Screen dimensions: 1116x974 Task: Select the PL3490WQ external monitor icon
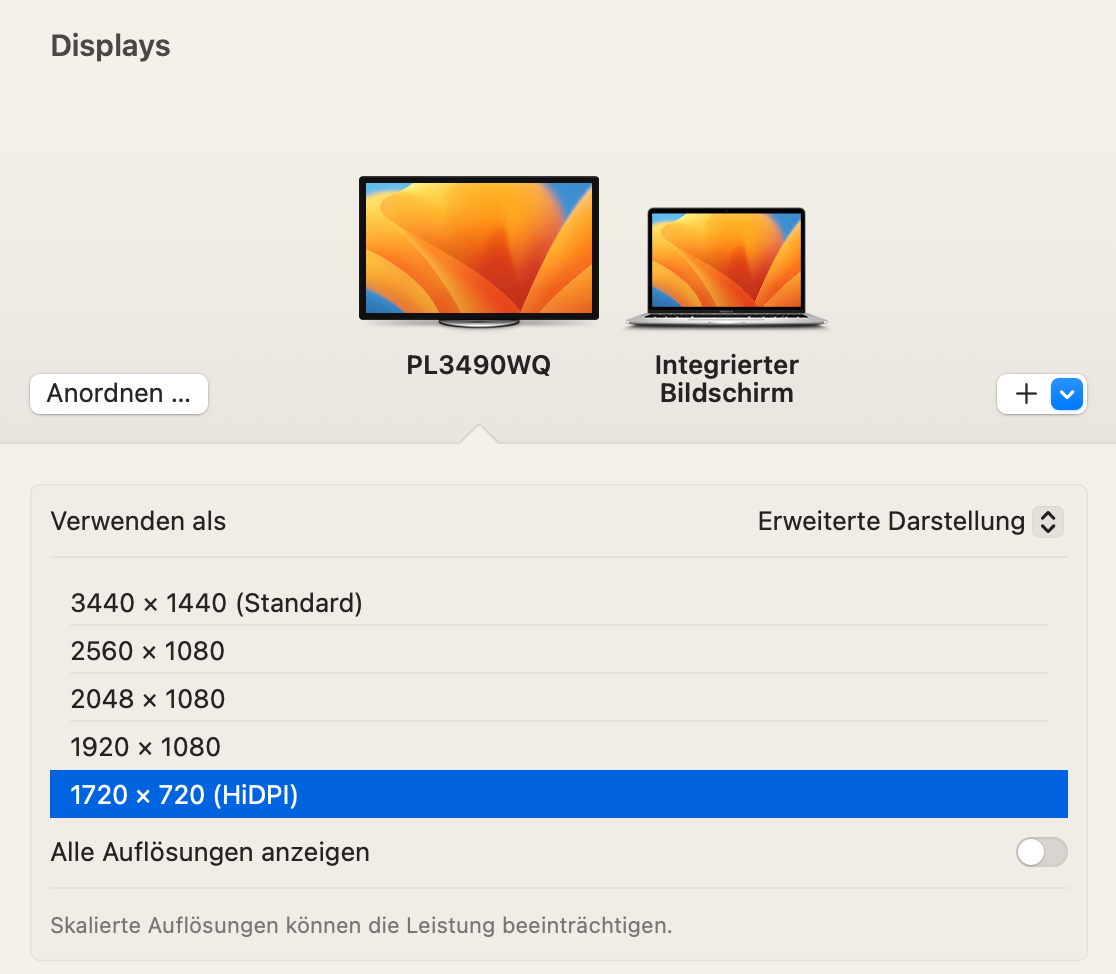tap(478, 252)
